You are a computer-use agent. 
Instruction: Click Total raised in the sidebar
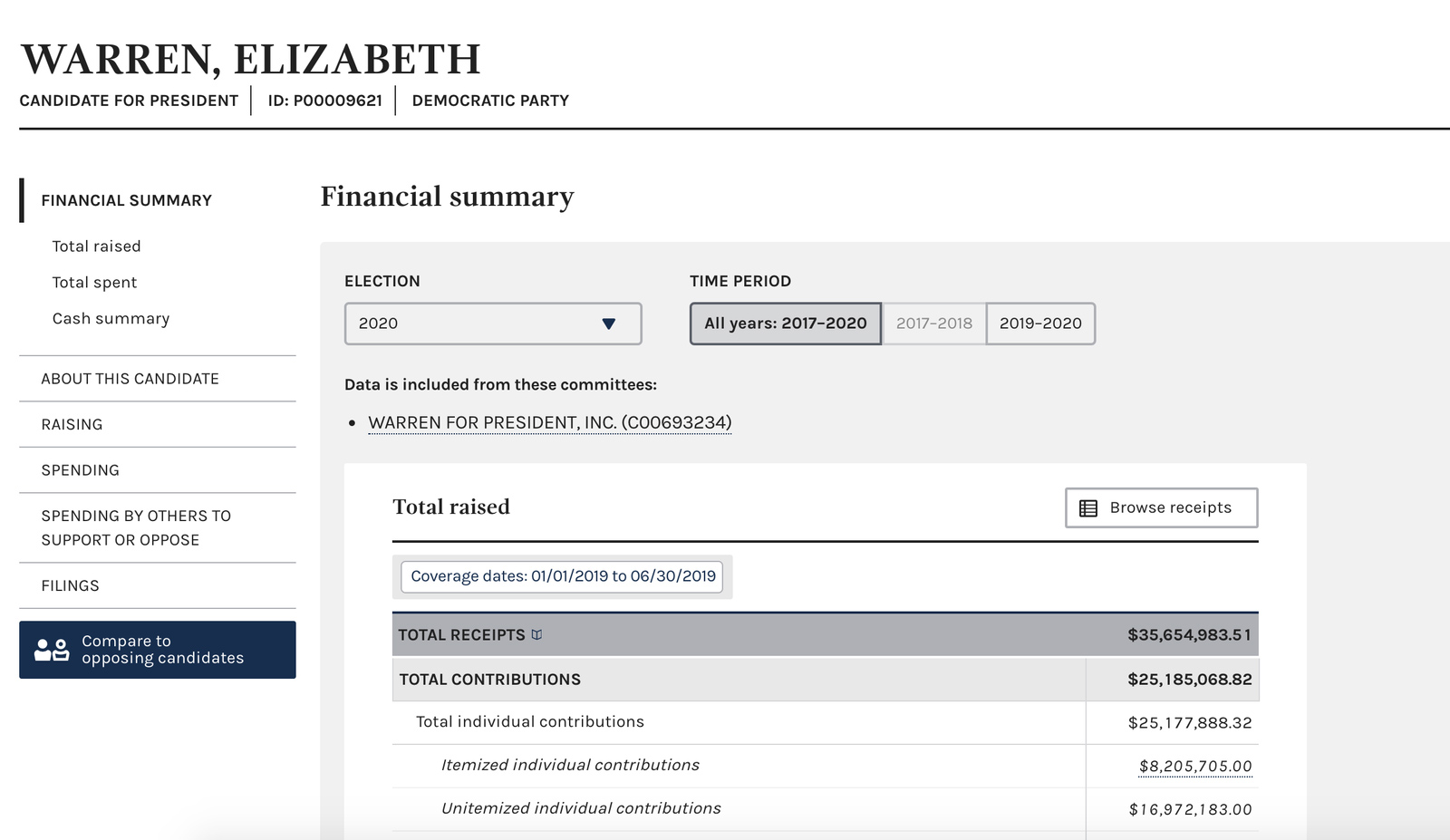[96, 246]
